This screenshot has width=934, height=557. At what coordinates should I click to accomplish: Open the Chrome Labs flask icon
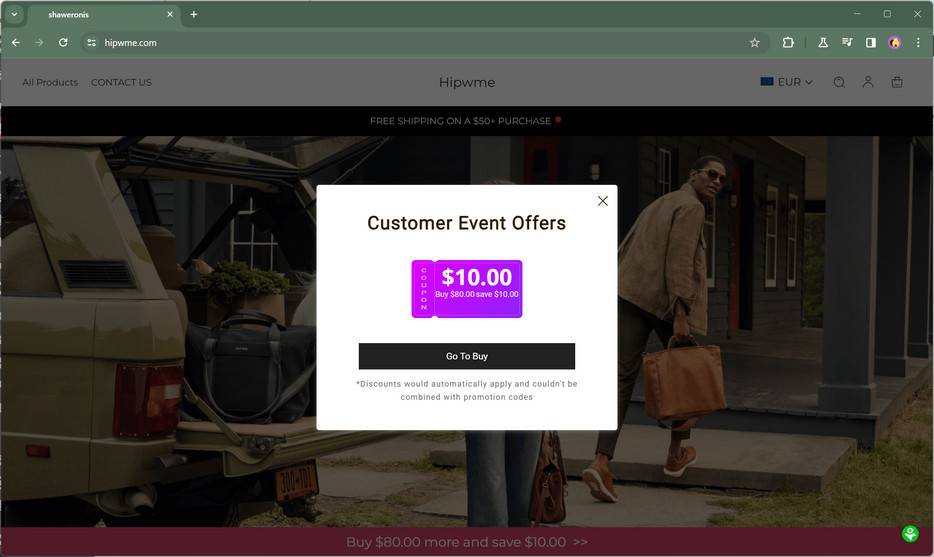point(823,43)
